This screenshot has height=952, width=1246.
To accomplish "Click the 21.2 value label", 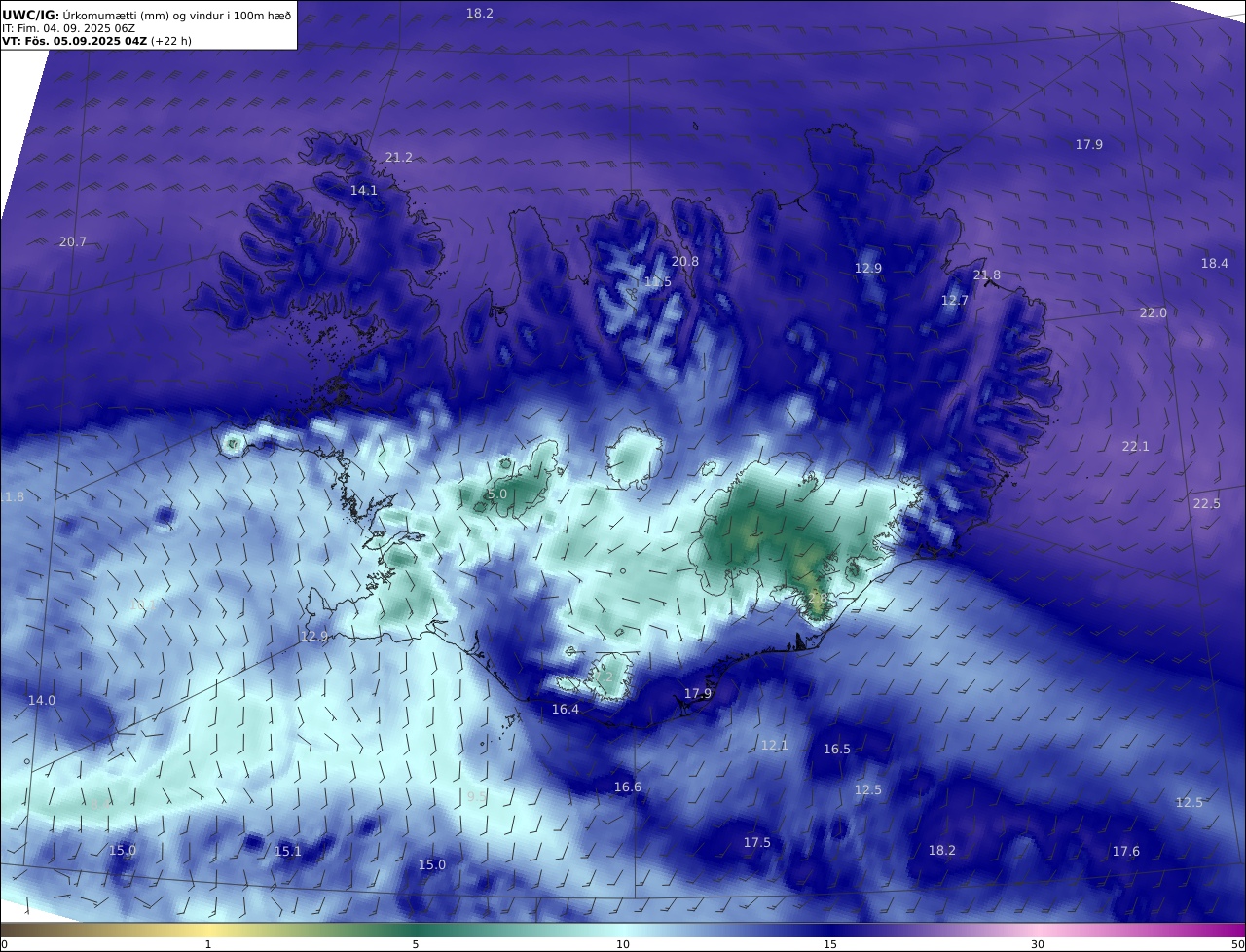I will 399,158.
